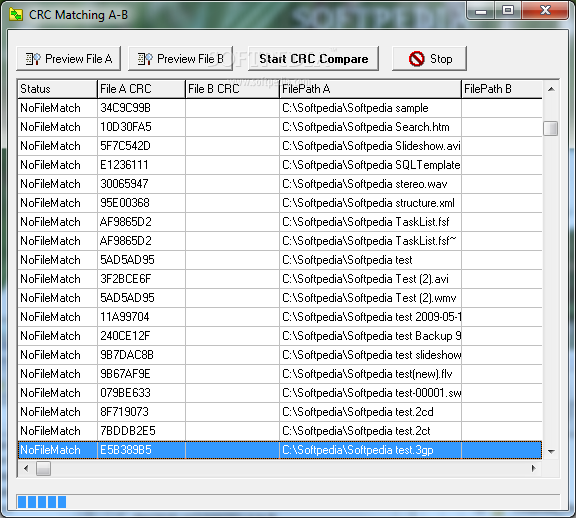Select CRC value 11A99704
This screenshot has width=576, height=518.
pos(125,317)
